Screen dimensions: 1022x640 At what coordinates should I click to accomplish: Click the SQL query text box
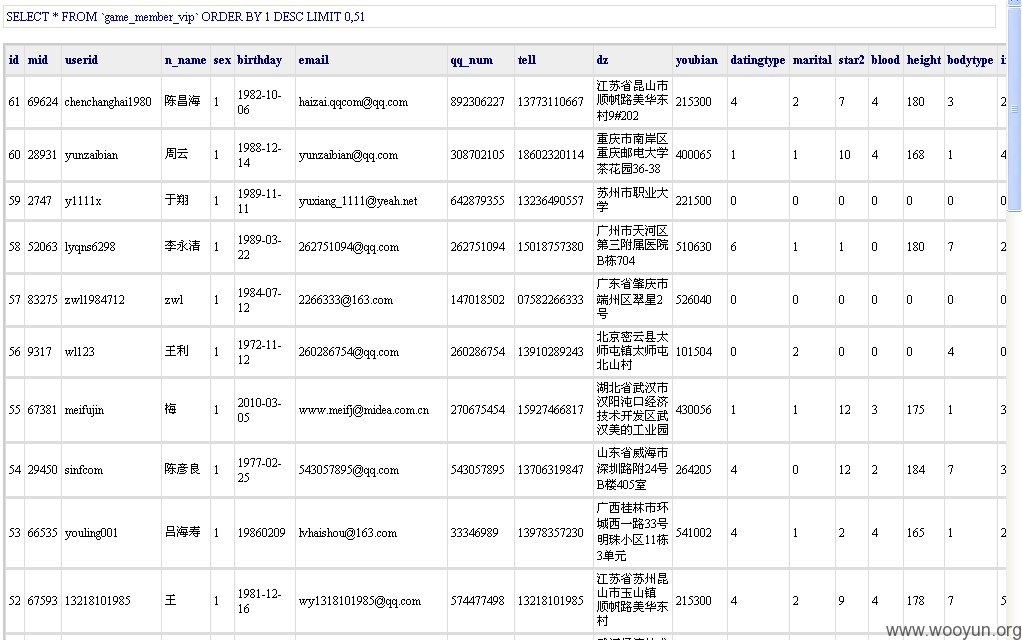(499, 17)
